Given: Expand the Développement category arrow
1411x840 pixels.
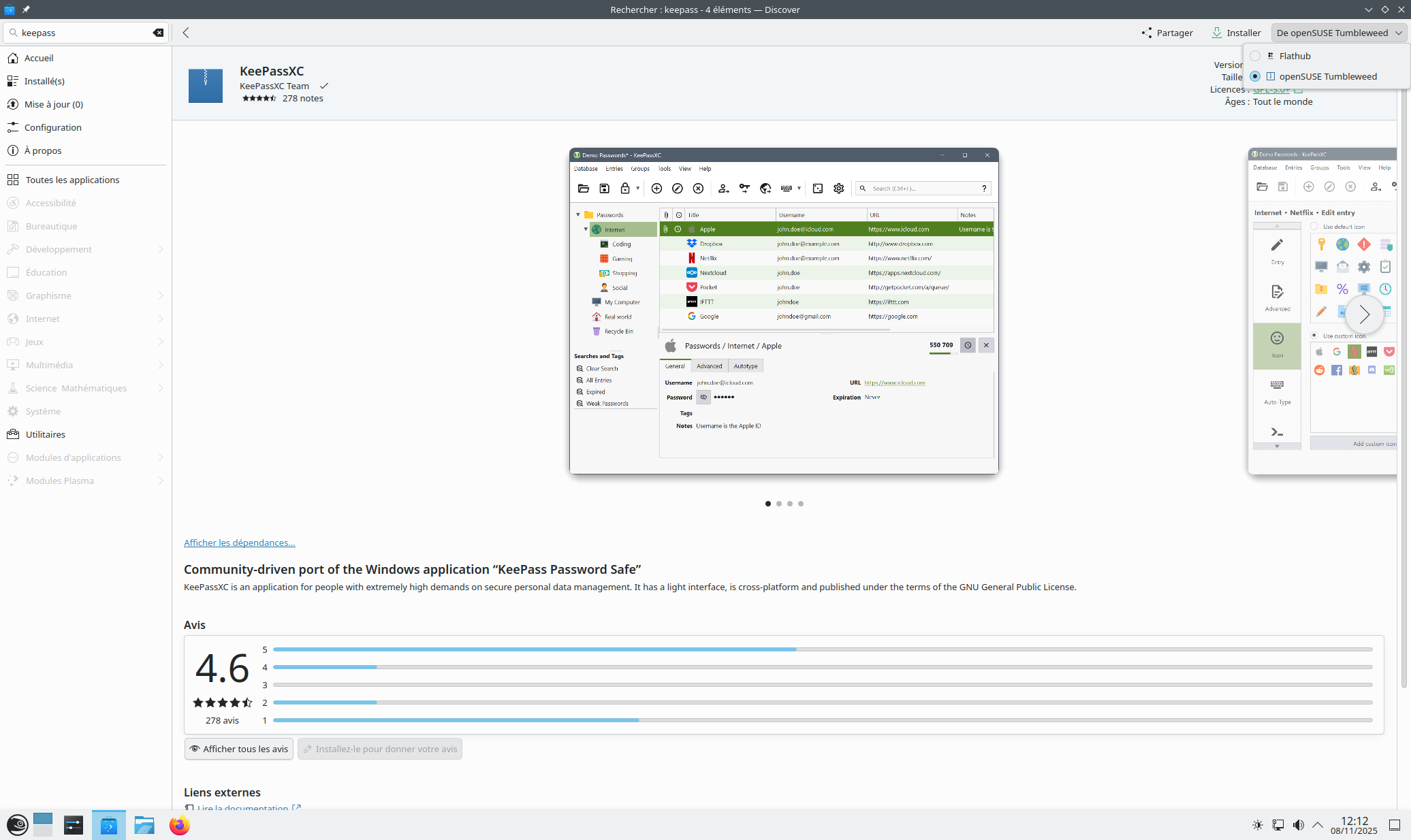Looking at the screenshot, I should (161, 249).
